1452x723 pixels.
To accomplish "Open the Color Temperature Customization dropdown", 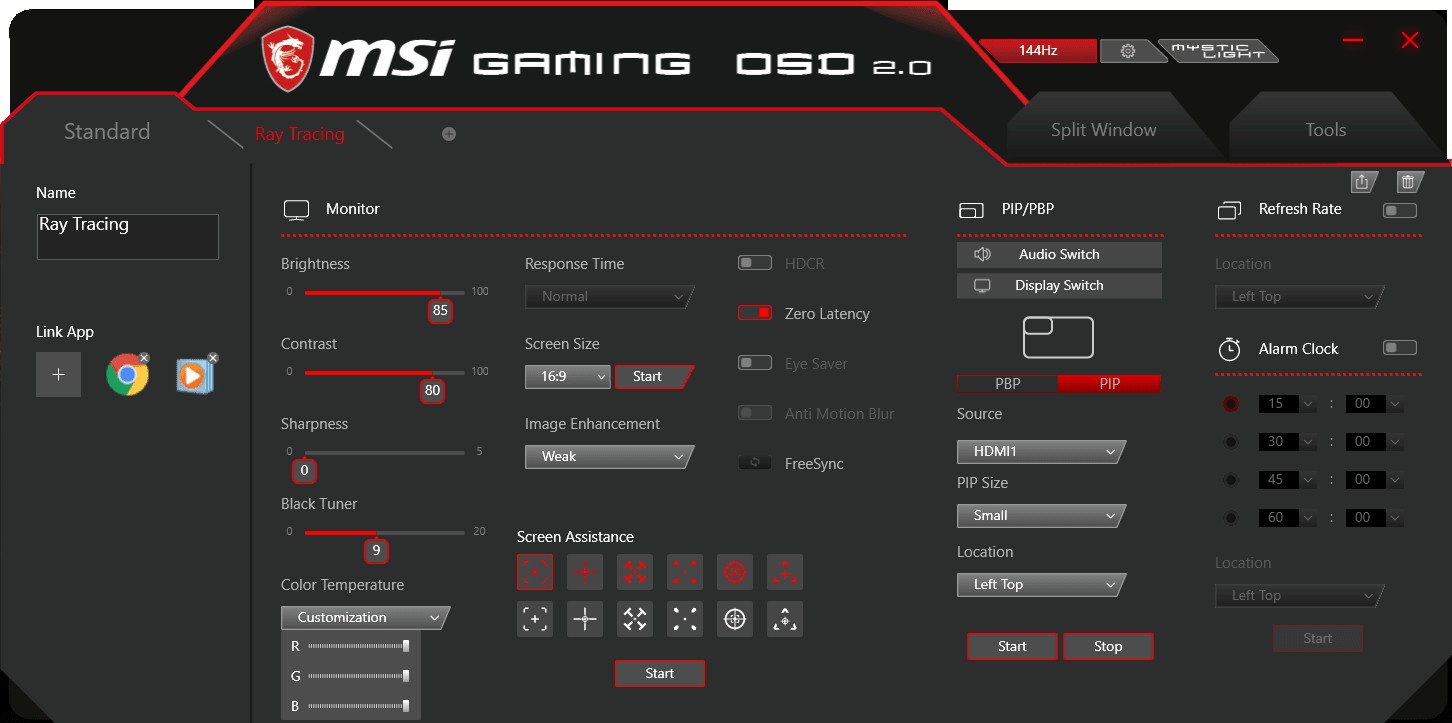I will pos(365,618).
